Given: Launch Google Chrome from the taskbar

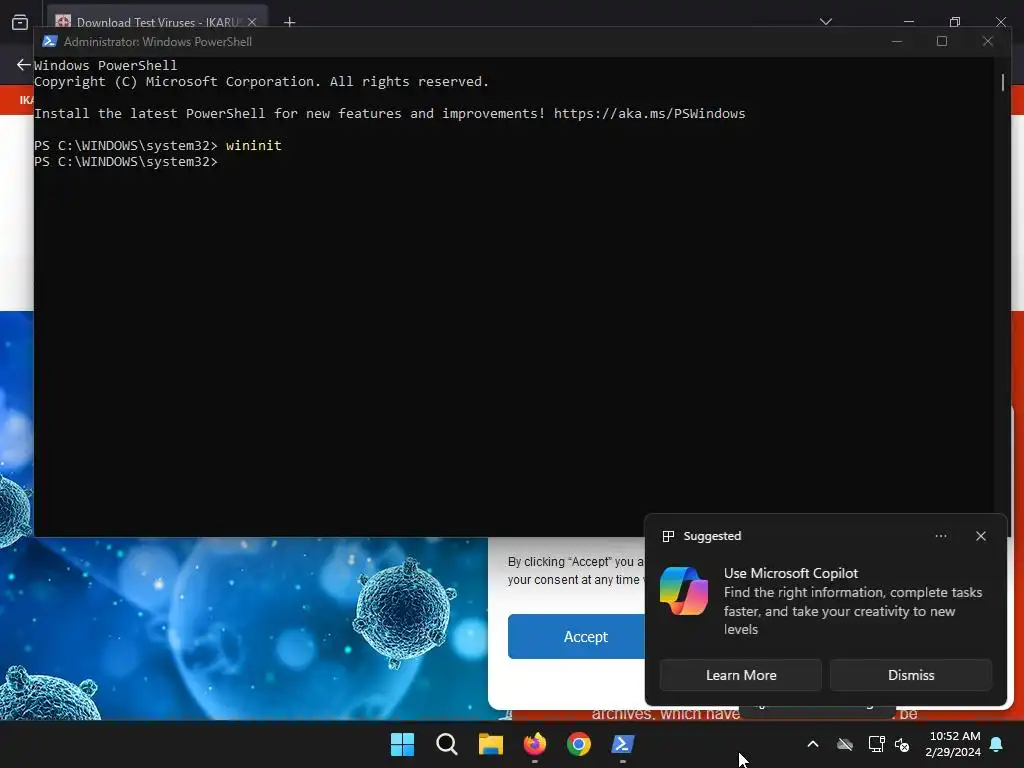Looking at the screenshot, I should point(579,744).
